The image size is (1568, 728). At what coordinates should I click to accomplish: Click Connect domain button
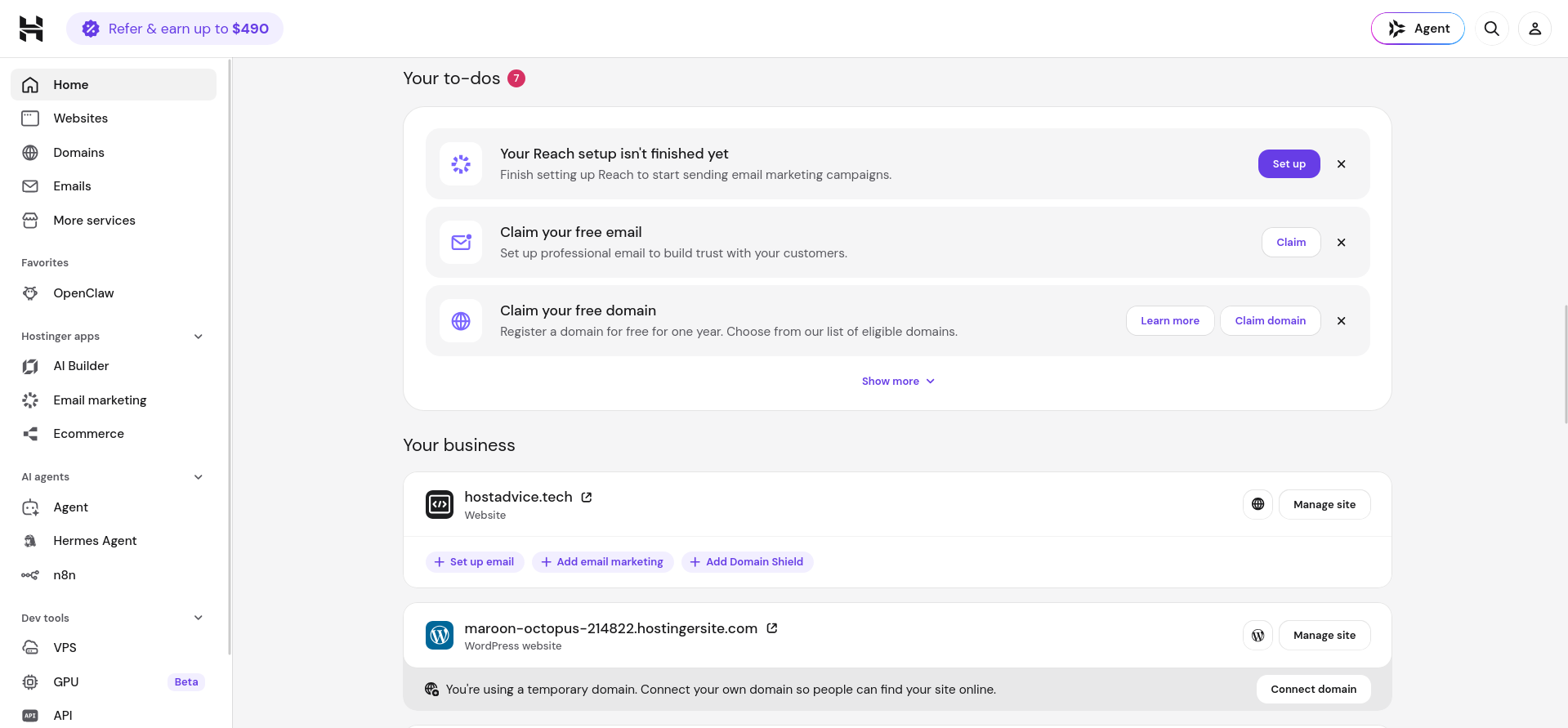pyautogui.click(x=1314, y=690)
